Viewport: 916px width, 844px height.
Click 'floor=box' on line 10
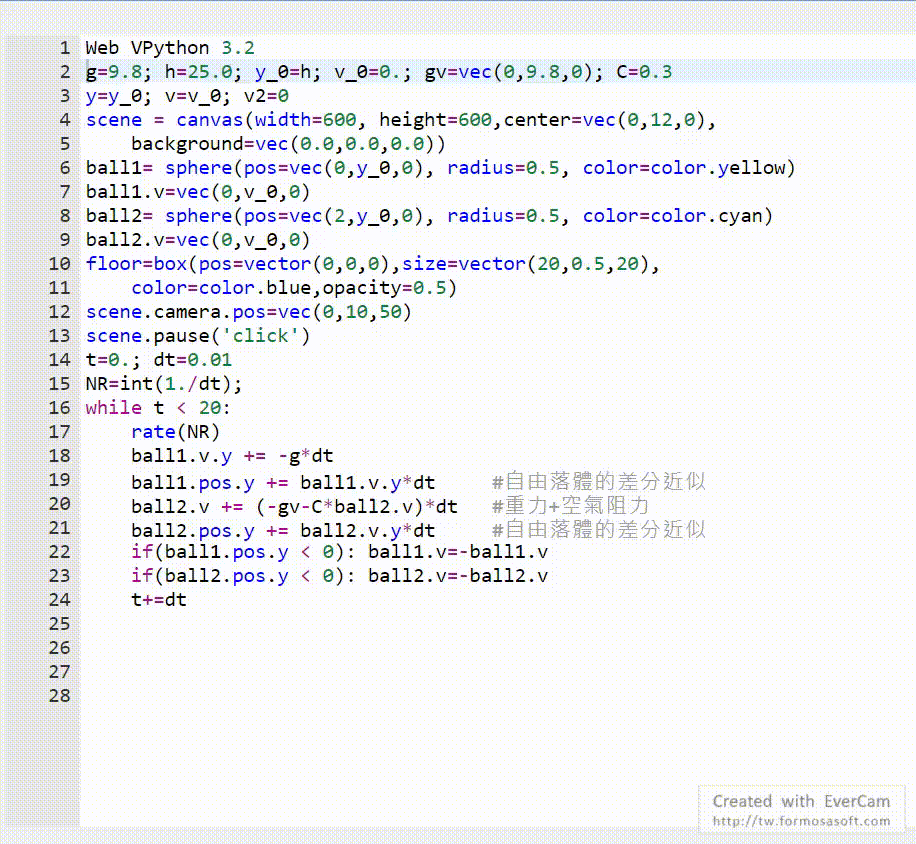pyautogui.click(x=136, y=264)
